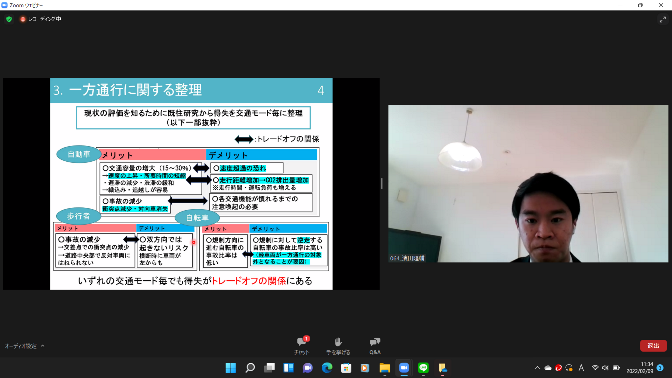Leave the webinar with red button
Image resolution: width=672 pixels, height=378 pixels.
click(x=653, y=345)
